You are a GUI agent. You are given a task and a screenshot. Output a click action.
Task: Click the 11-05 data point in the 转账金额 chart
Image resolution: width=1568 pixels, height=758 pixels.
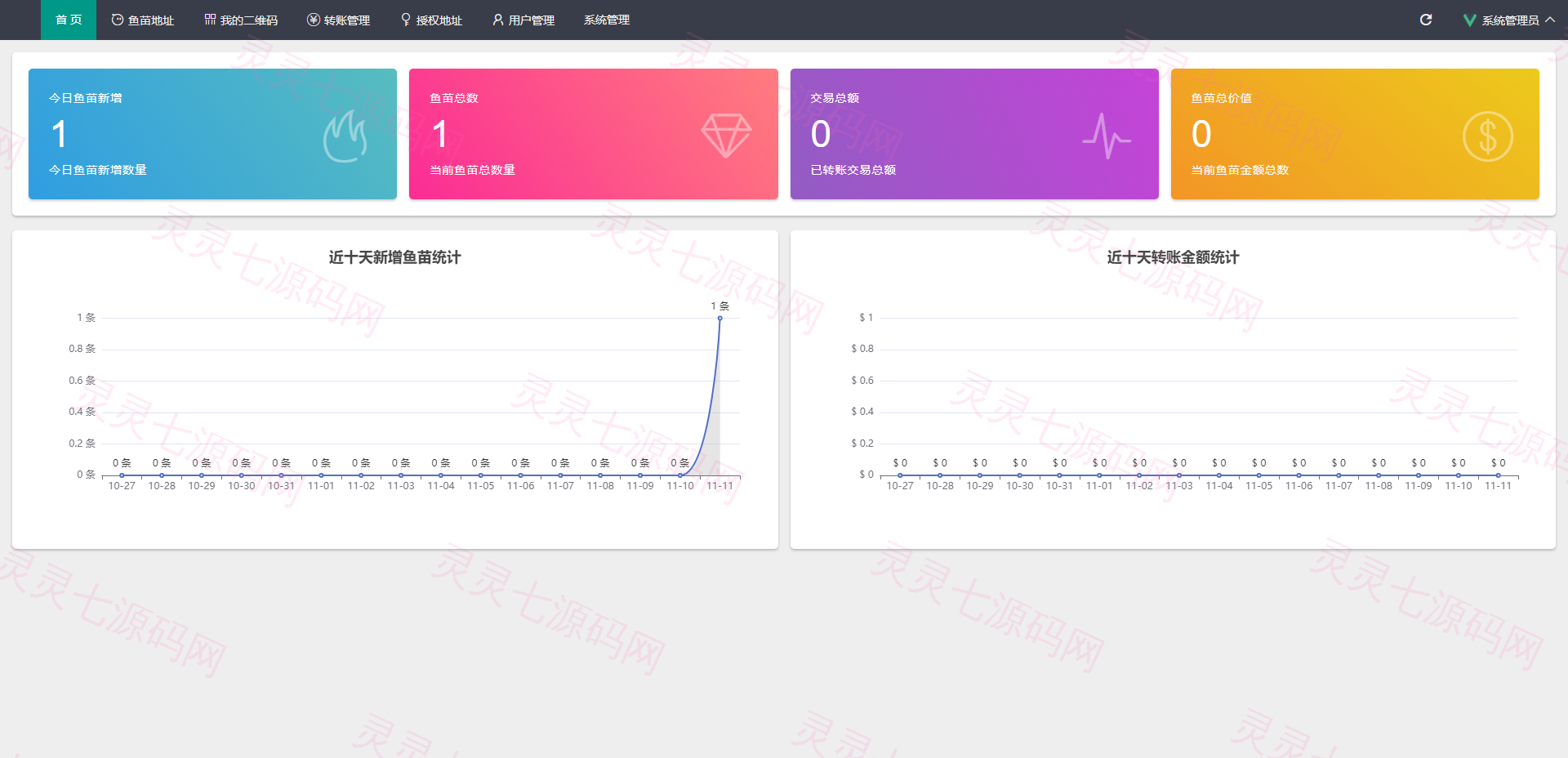tap(1259, 475)
